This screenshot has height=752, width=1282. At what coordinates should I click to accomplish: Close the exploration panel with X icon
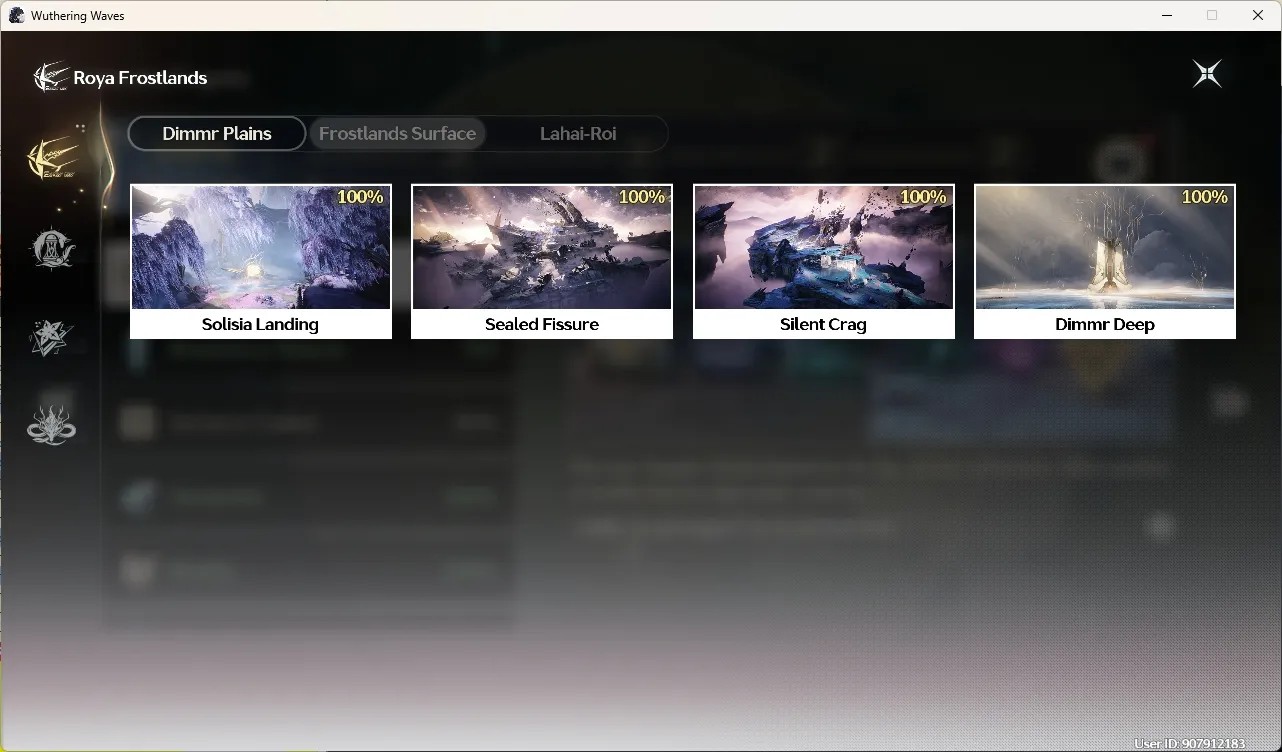1207,74
